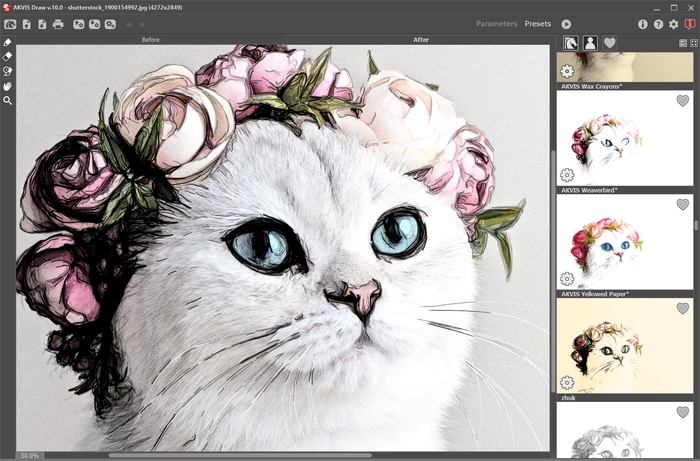Open Preferences gear in top toolbar
The width and height of the screenshot is (700, 461).
click(674, 24)
